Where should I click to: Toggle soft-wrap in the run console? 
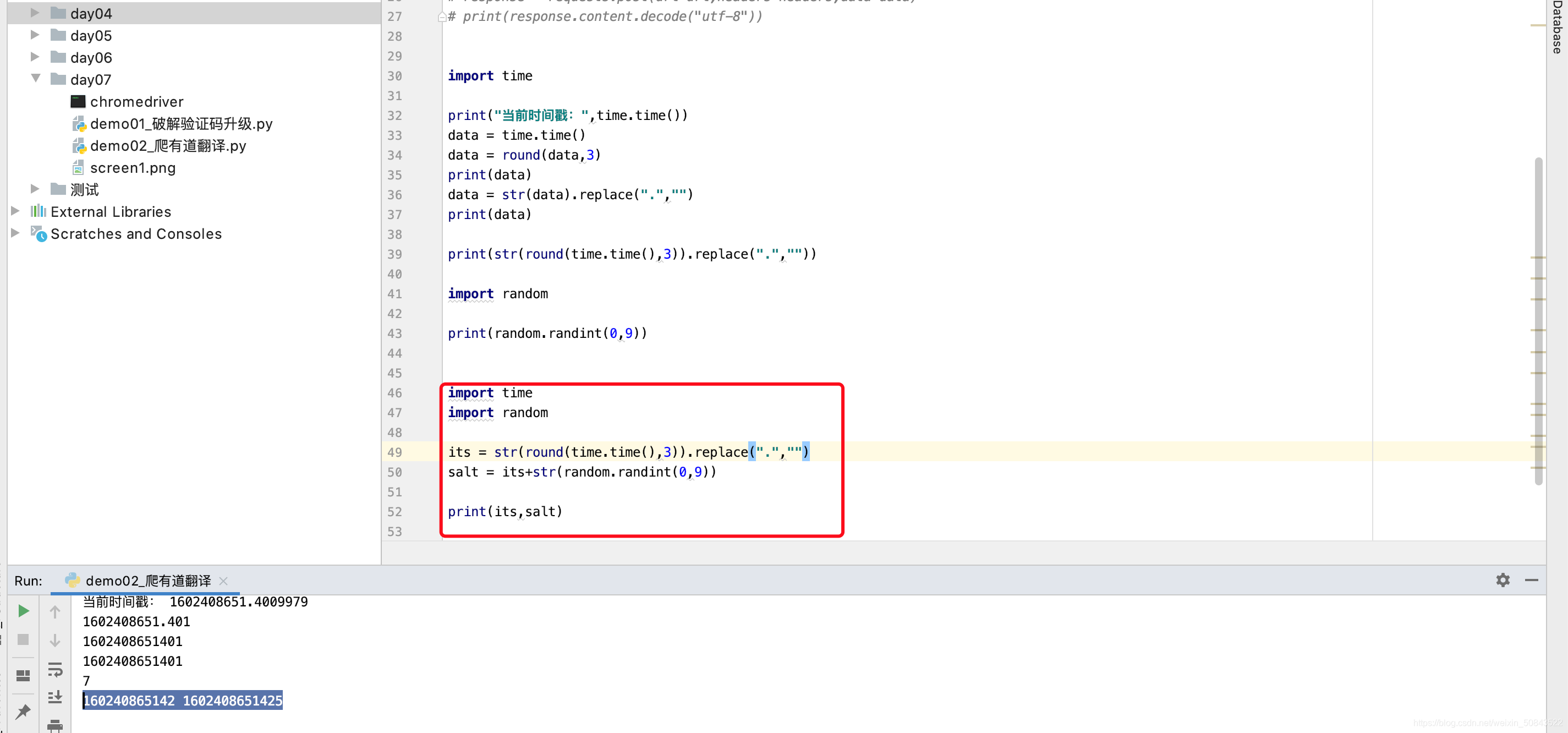[x=55, y=670]
